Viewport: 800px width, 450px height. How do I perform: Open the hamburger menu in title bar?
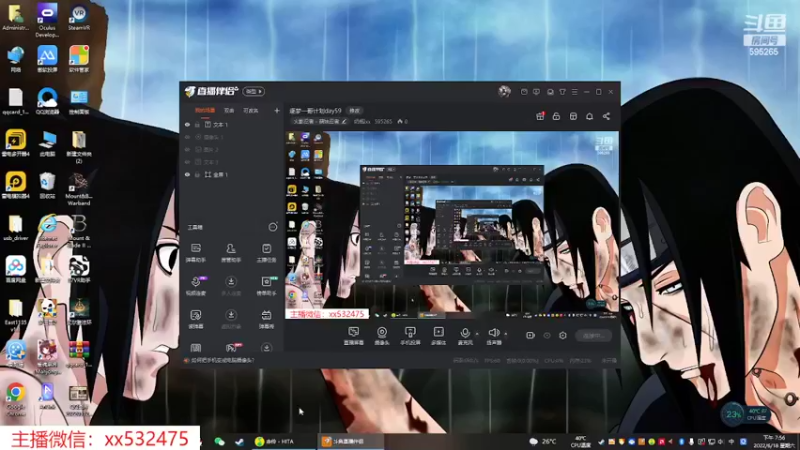click(574, 92)
